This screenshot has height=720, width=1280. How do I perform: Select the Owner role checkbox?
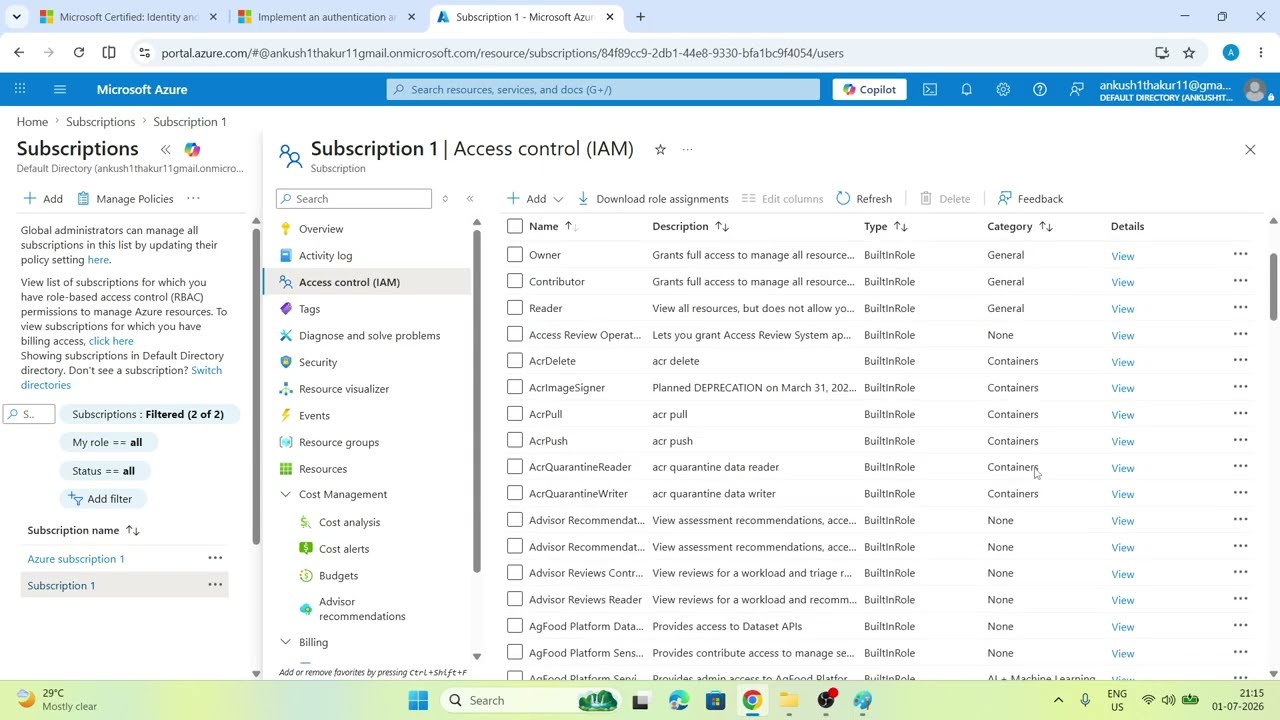coord(515,254)
